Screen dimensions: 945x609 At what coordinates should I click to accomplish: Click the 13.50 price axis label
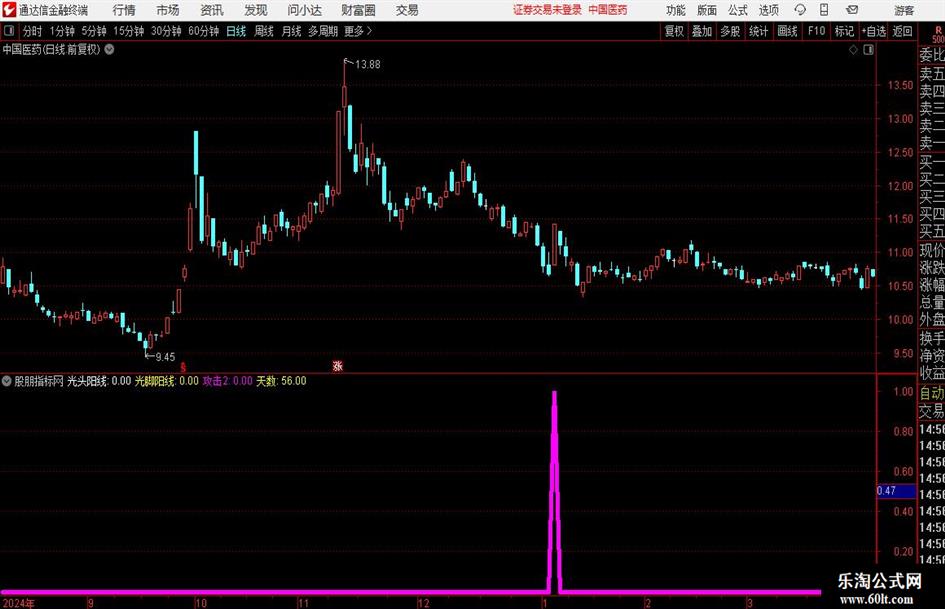pyautogui.click(x=900, y=86)
